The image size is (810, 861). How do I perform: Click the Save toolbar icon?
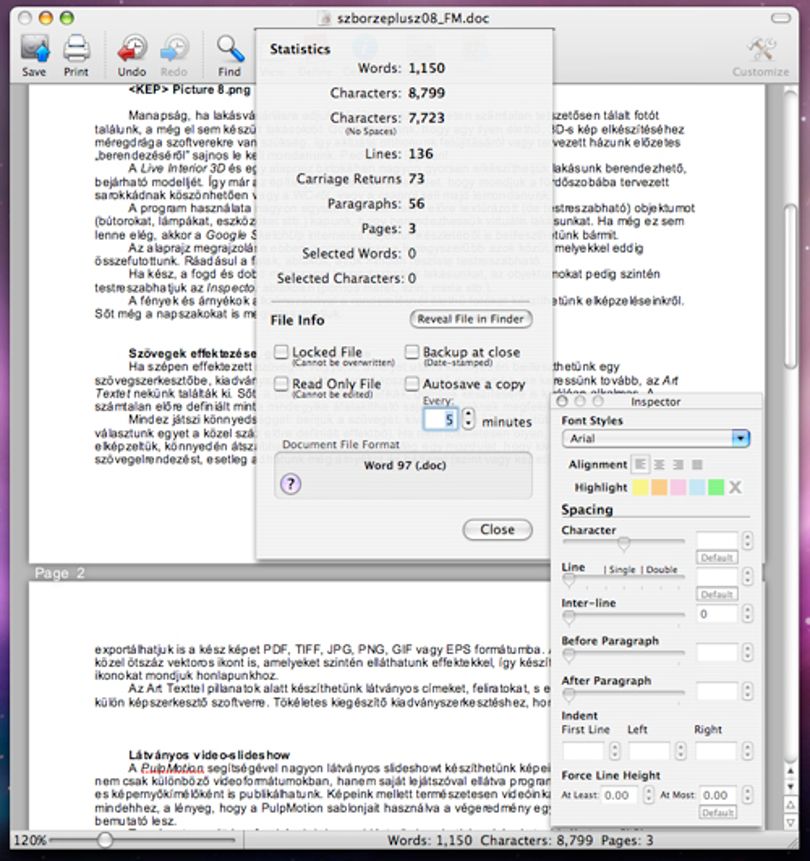click(35, 49)
